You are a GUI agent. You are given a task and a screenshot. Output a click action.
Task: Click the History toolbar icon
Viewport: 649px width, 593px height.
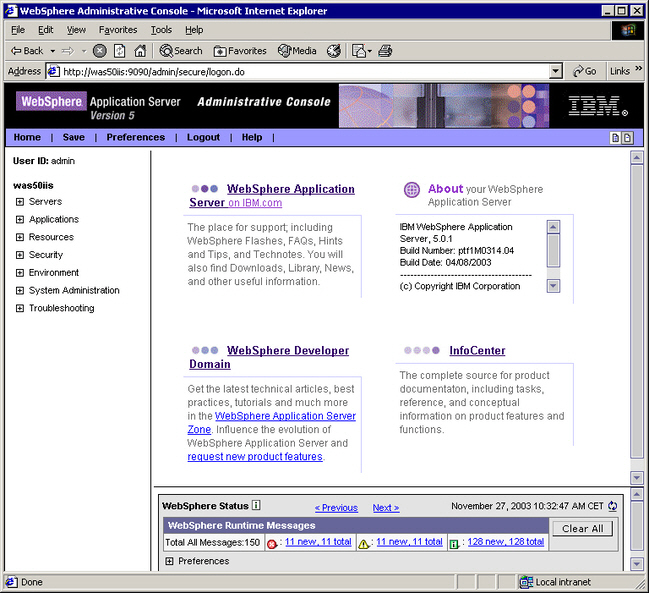334,51
